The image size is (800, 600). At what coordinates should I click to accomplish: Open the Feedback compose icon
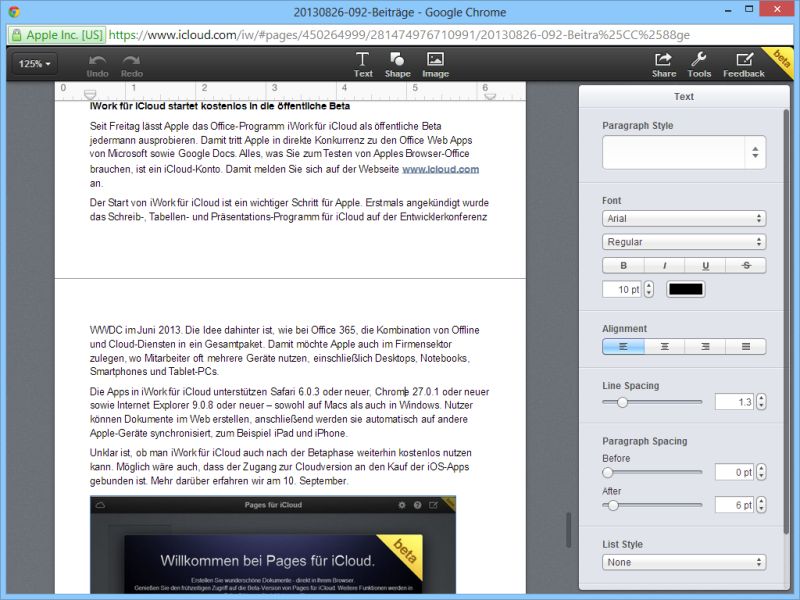[743, 59]
